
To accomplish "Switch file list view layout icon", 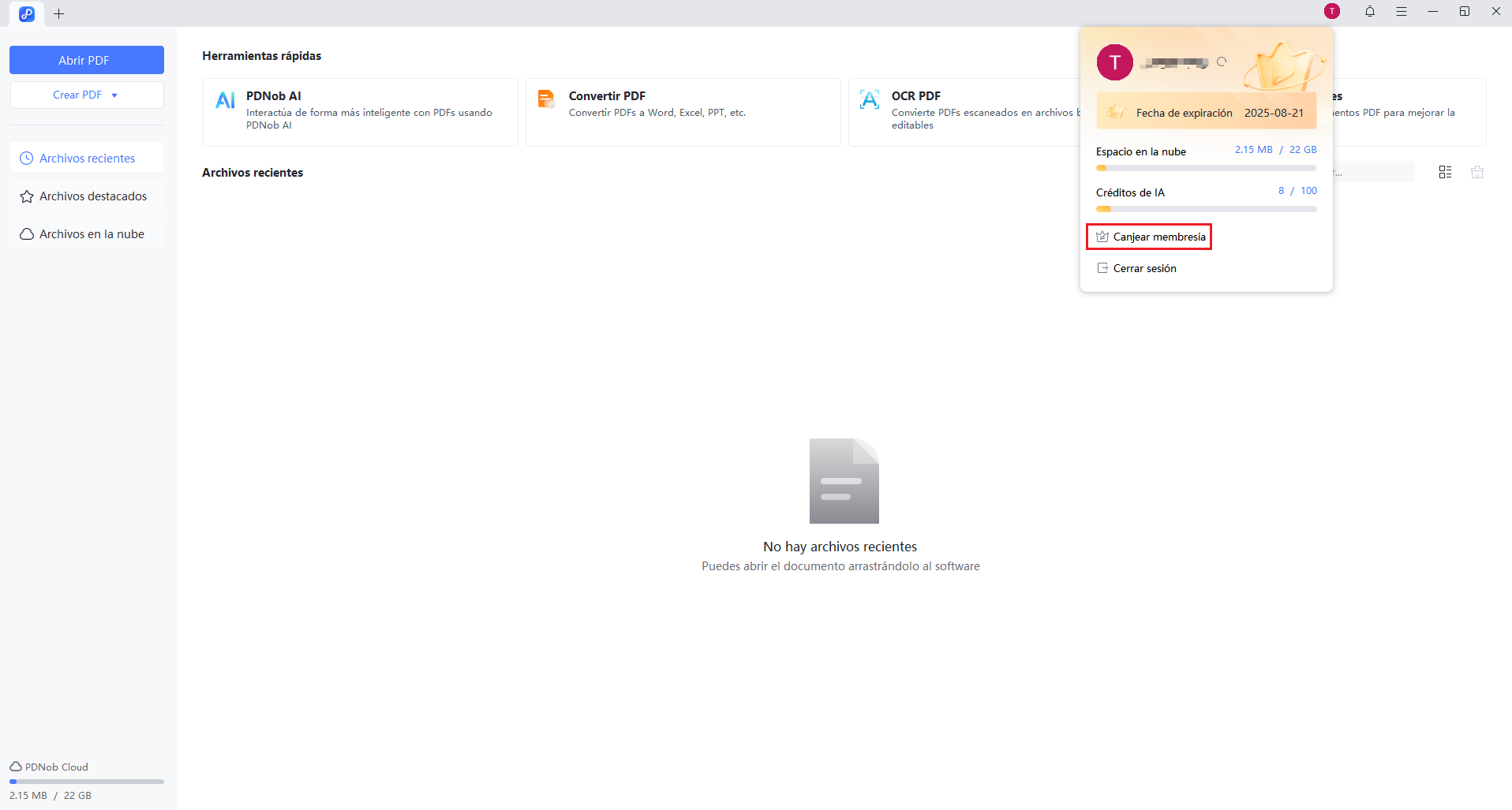I will coord(1445,172).
